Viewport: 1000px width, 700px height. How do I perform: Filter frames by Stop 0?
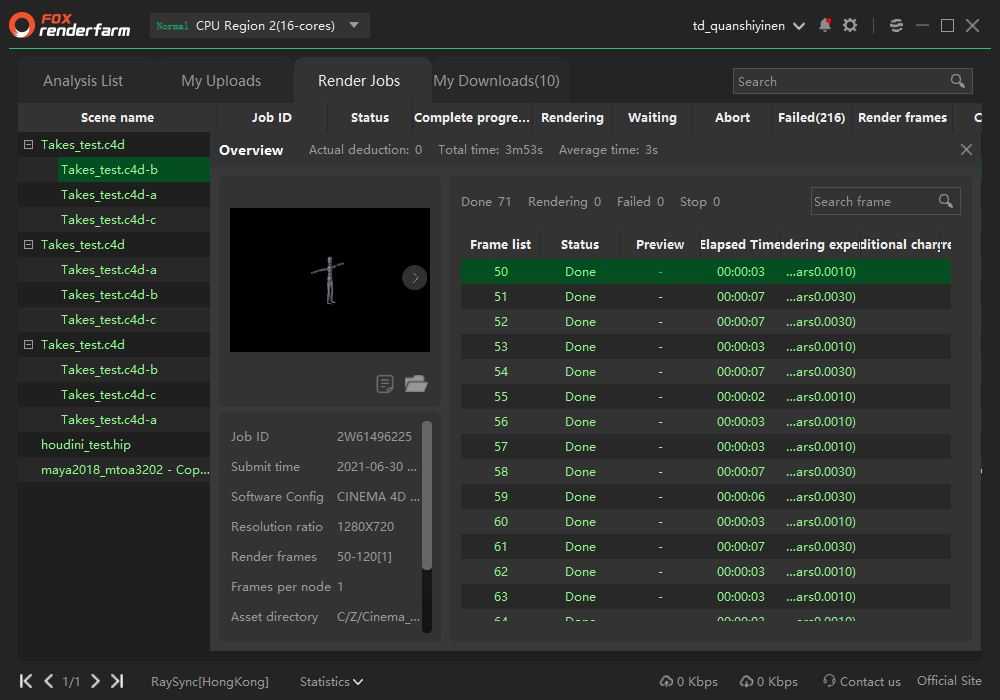click(x=700, y=201)
